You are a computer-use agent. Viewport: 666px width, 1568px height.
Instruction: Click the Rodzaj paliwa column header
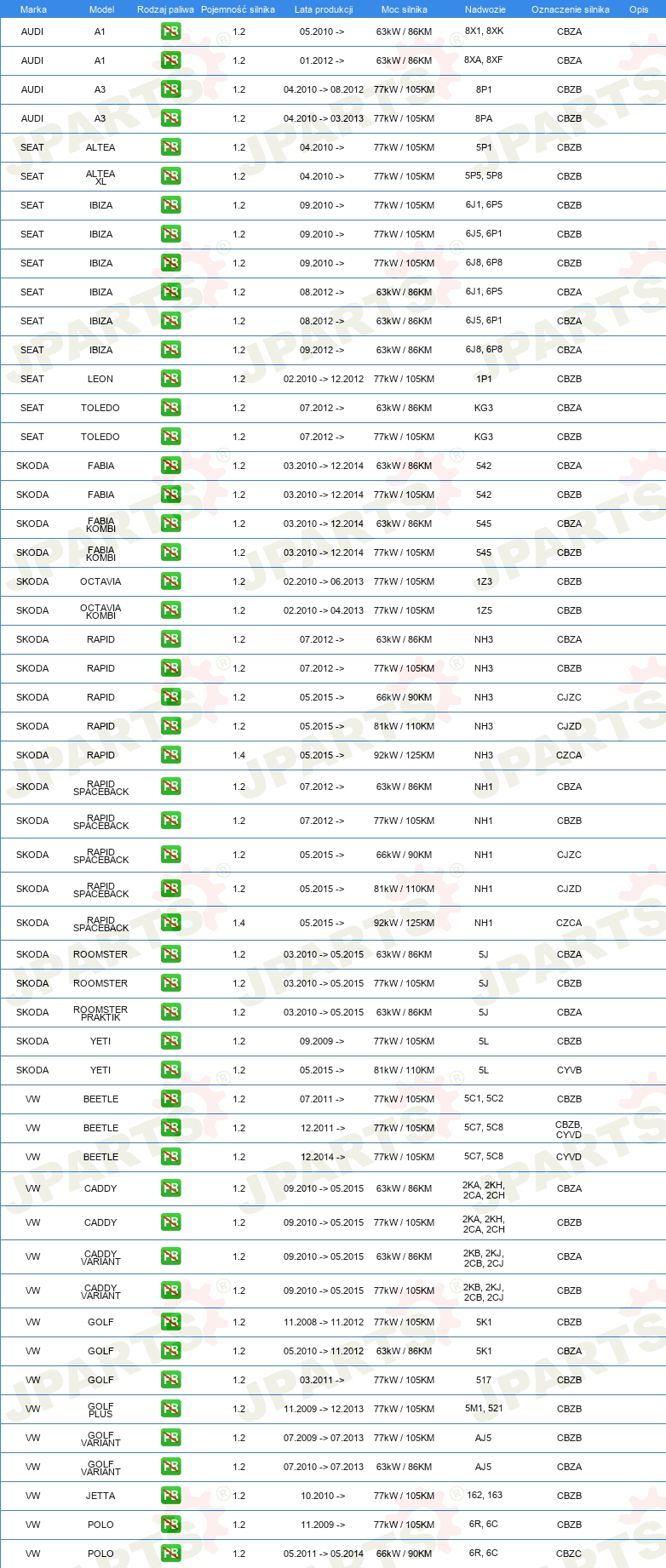click(x=165, y=9)
